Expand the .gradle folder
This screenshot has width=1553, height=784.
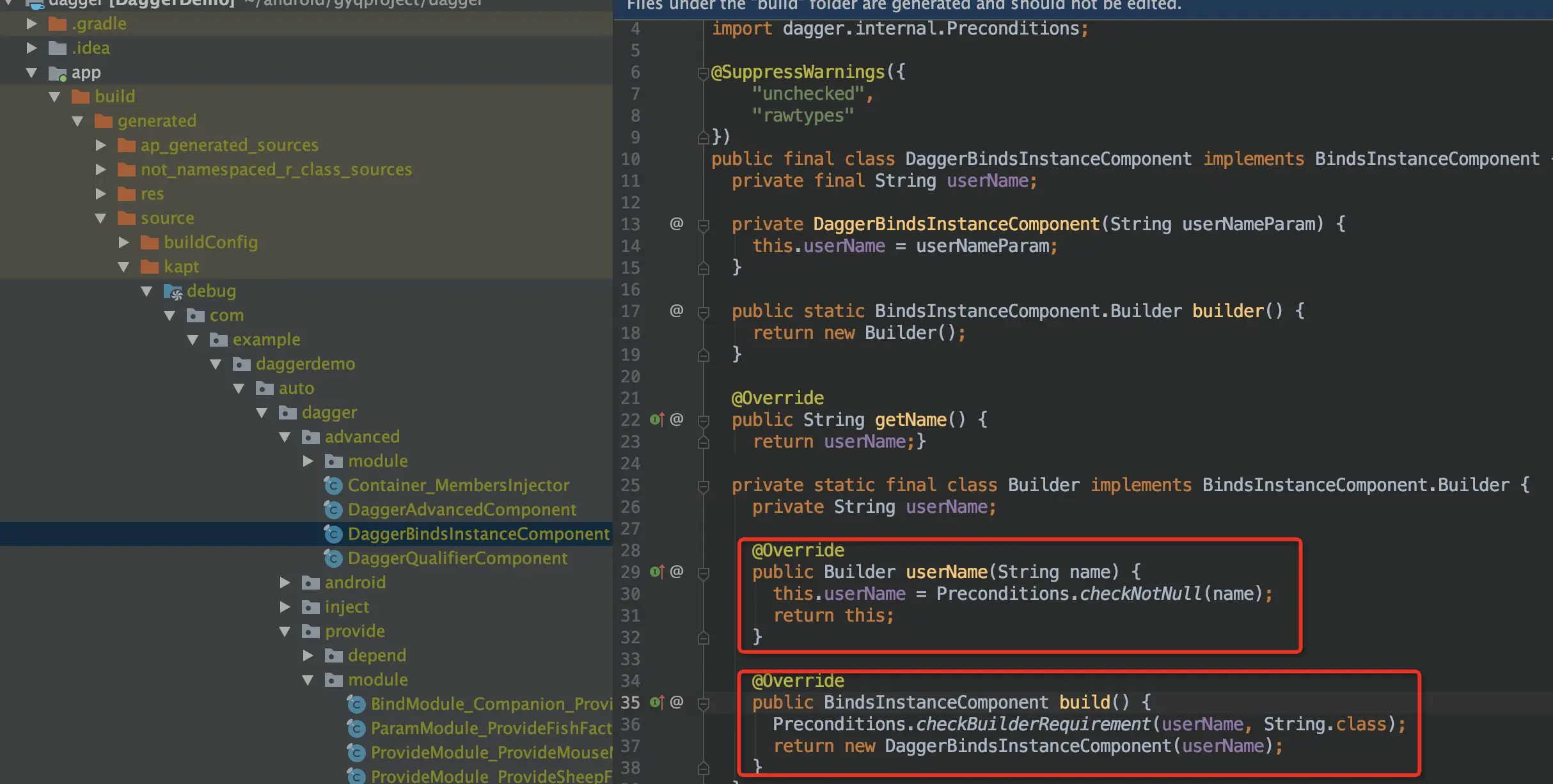(x=31, y=24)
